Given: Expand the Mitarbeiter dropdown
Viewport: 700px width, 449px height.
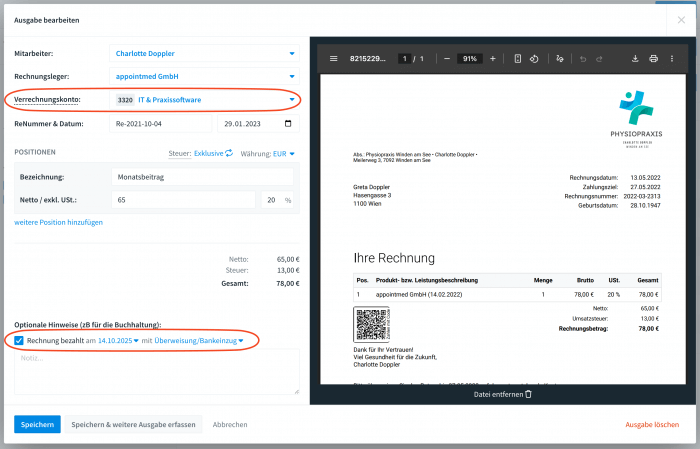Looking at the screenshot, I should coord(292,52).
